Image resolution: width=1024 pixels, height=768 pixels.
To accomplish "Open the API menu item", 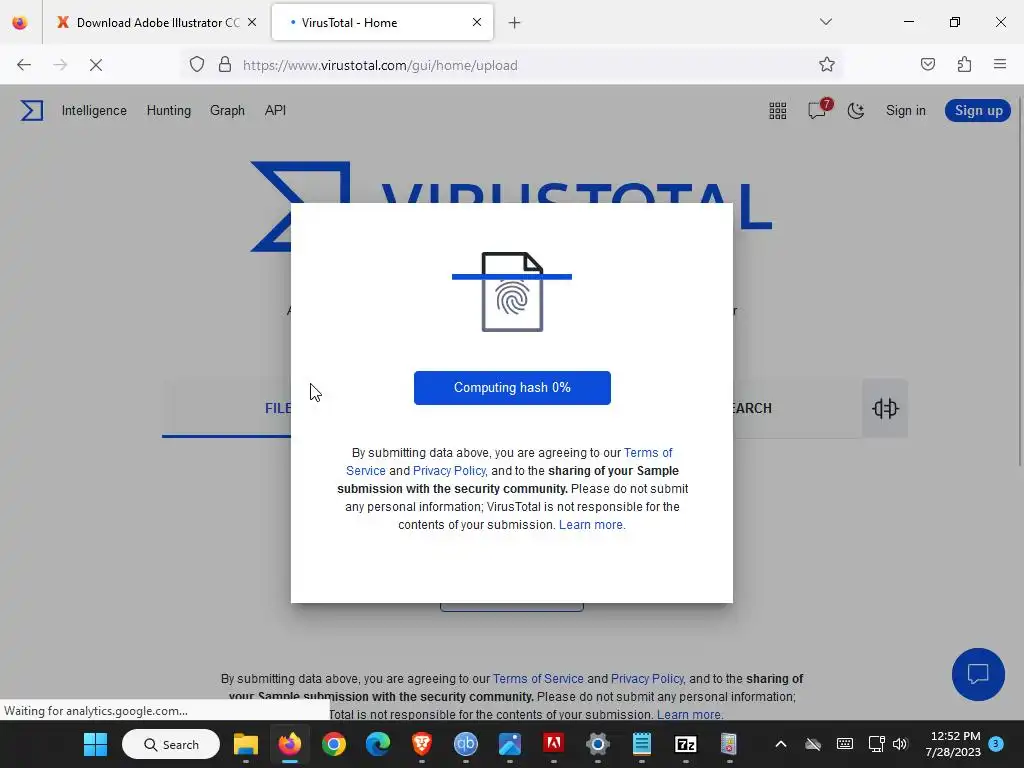I will tap(275, 110).
